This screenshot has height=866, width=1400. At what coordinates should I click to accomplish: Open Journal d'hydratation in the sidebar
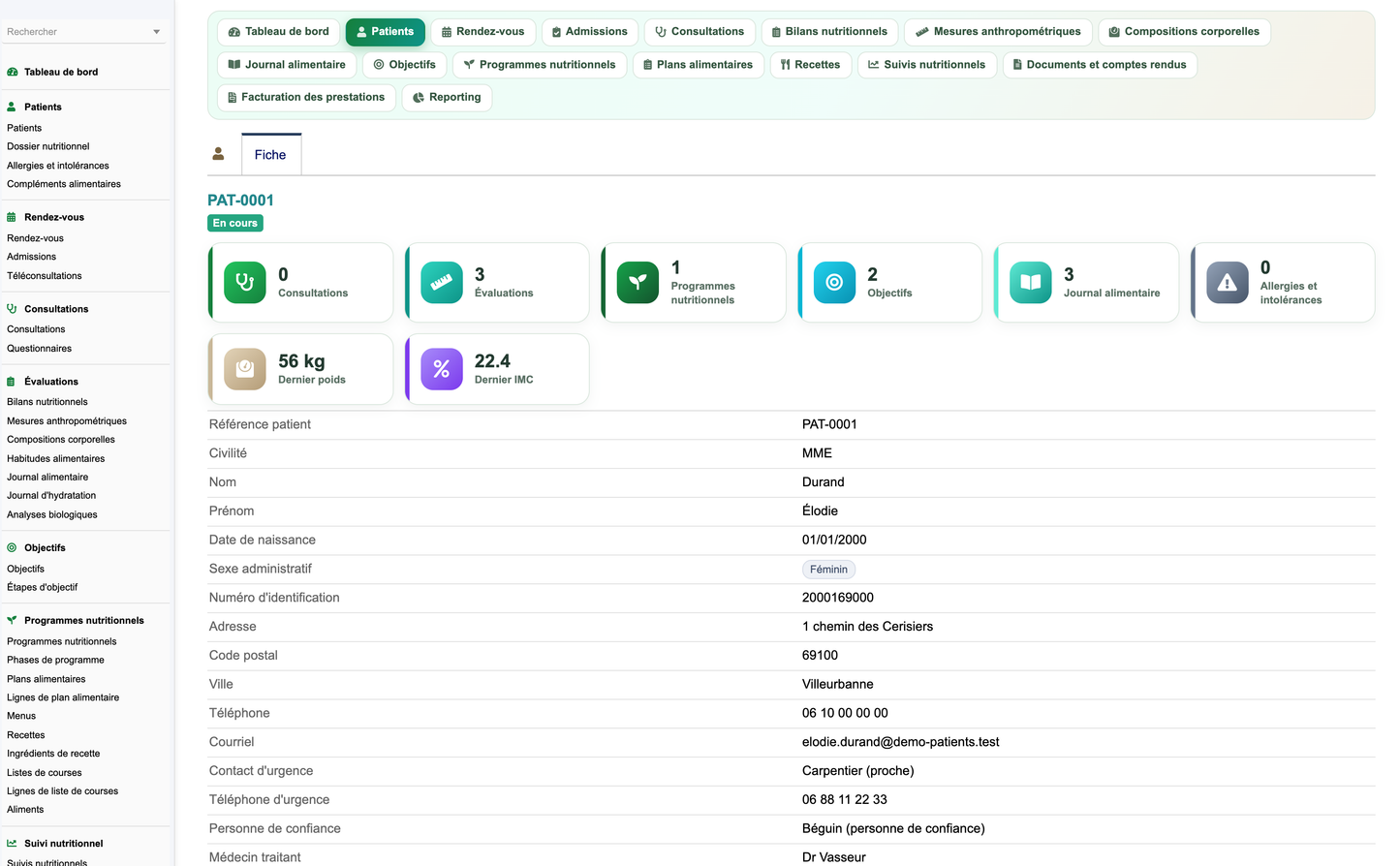click(51, 496)
